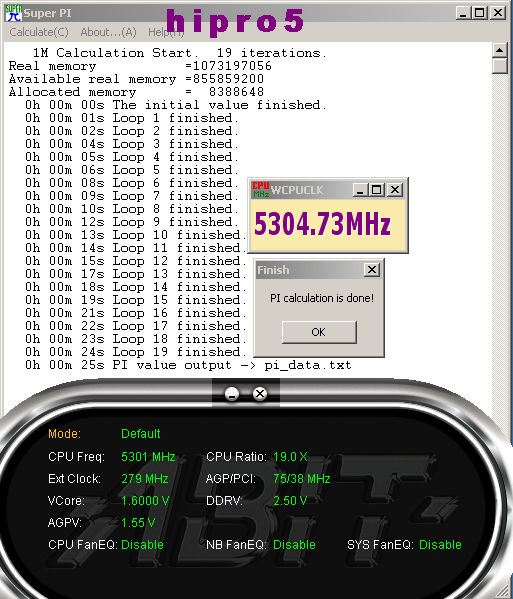This screenshot has width=513, height=599.
Task: Click 'PI calculation is done!' message
Action: pyautogui.click(x=322, y=298)
